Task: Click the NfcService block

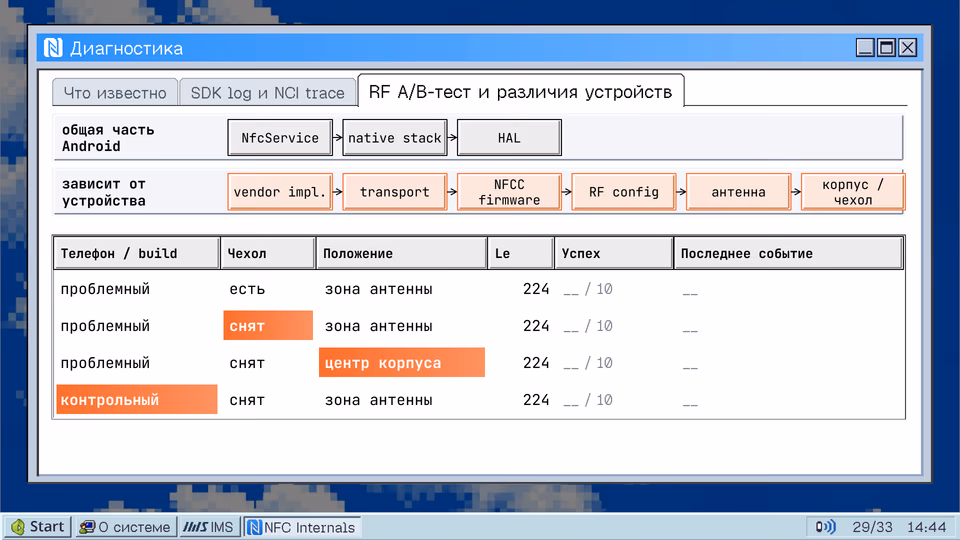Action: (280, 138)
